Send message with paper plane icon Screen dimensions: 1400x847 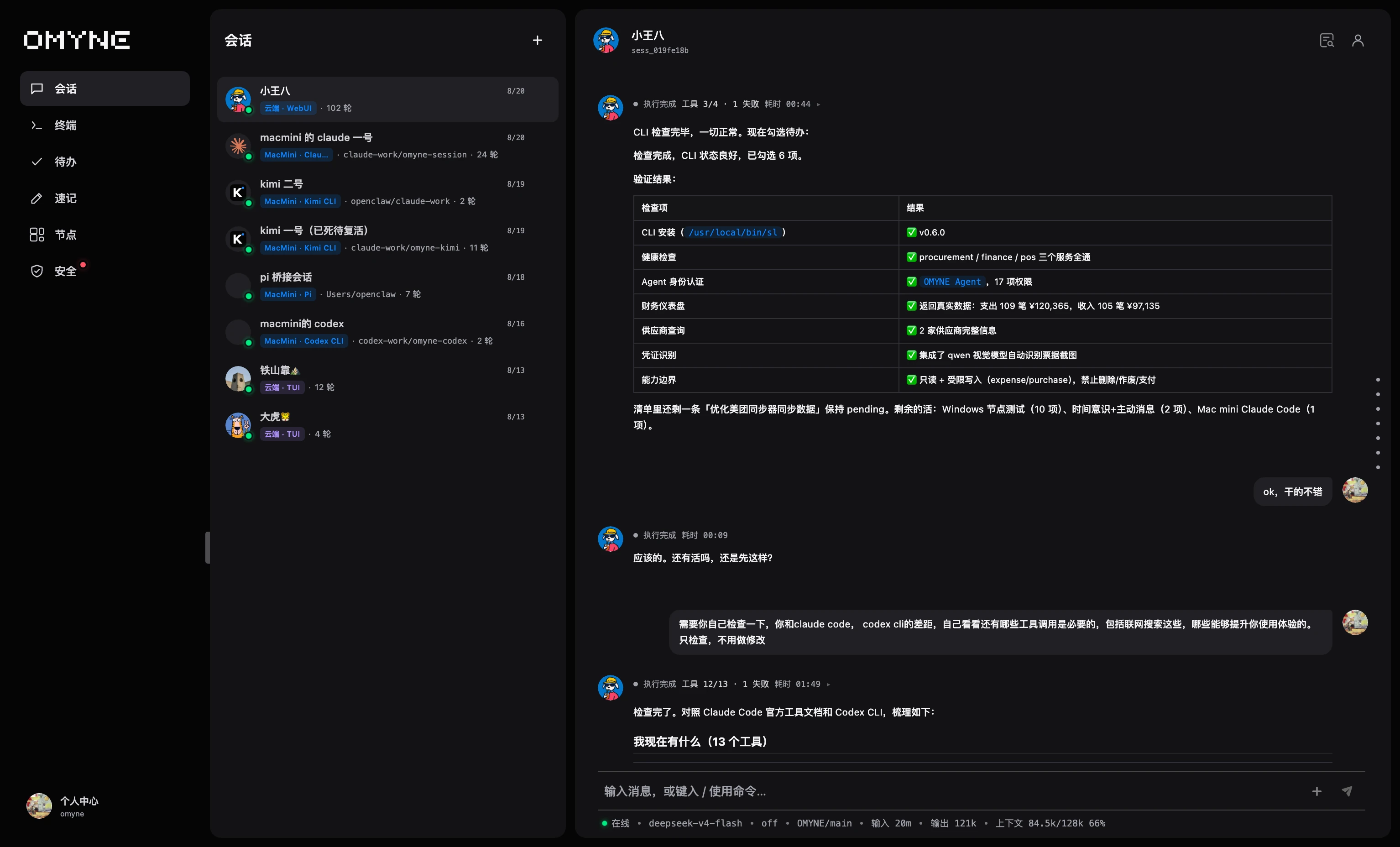pyautogui.click(x=1347, y=791)
